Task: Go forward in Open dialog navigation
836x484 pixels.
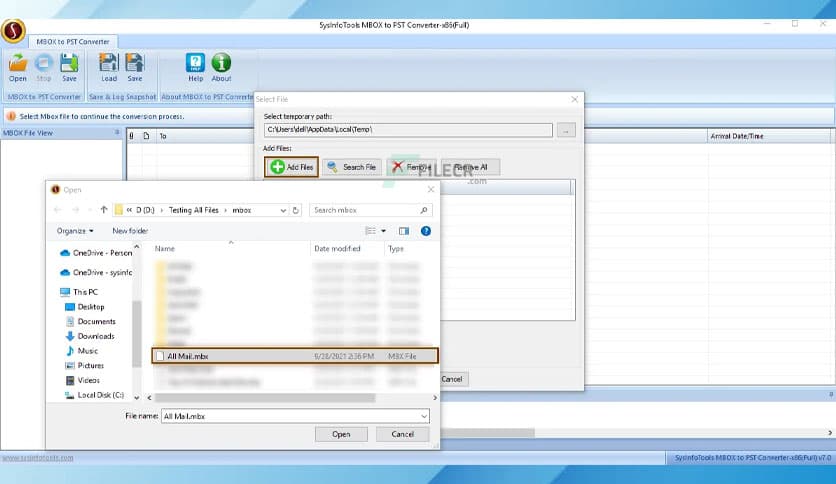Action: click(76, 210)
